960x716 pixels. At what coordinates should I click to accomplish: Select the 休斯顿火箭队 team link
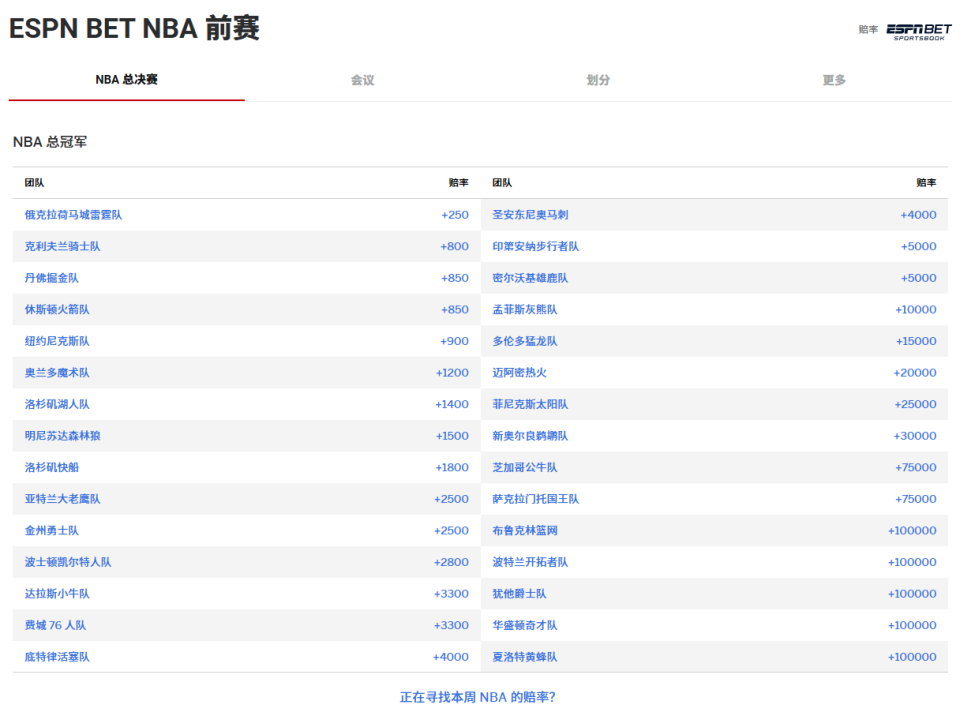[x=57, y=309]
